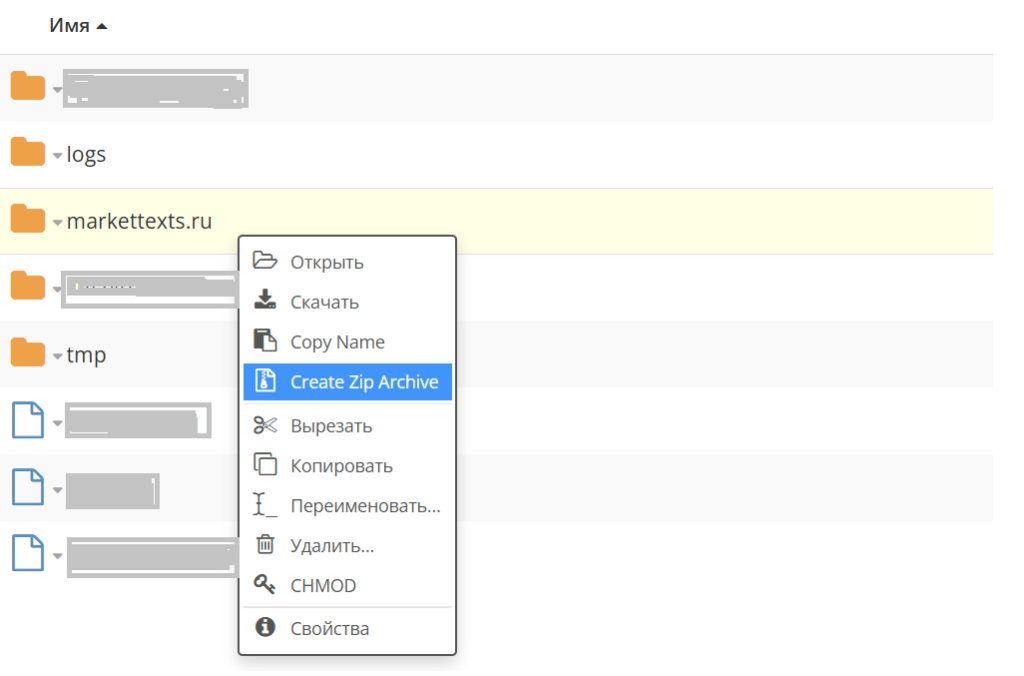Click the clipboard icon beside Copy Name
The height and width of the screenshot is (676, 1024).
click(x=265, y=341)
